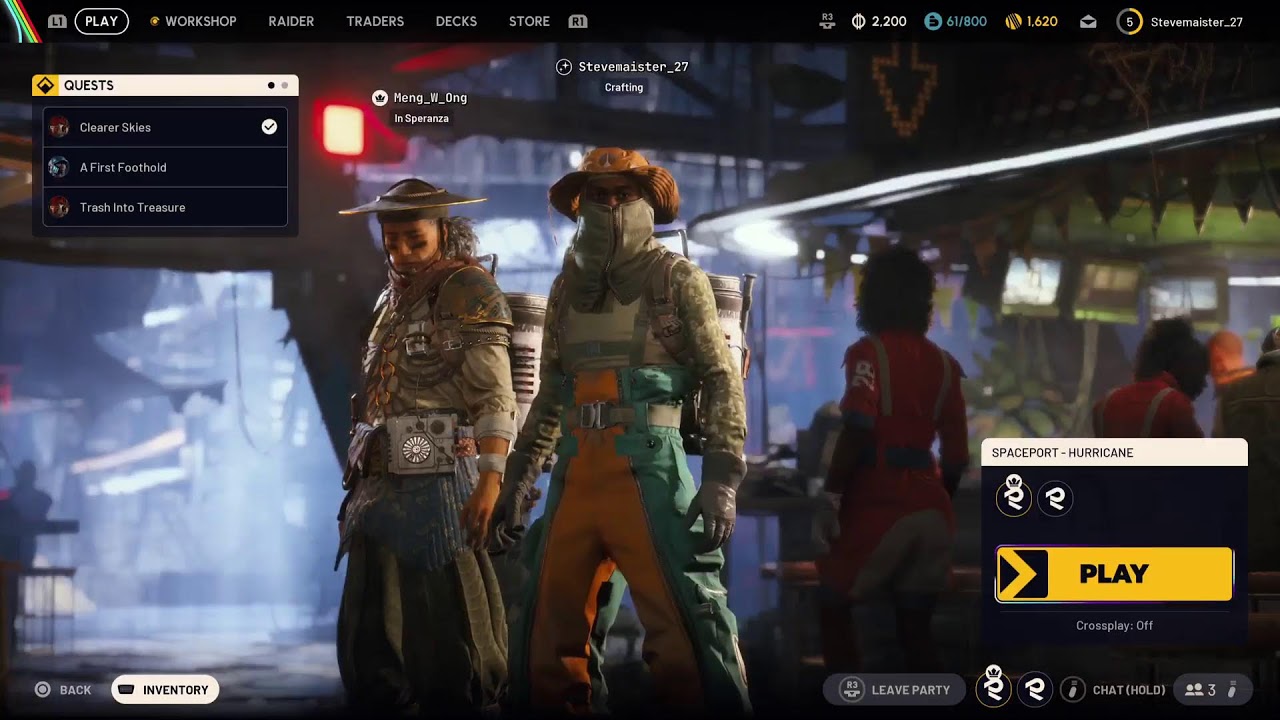
Task: Click the 1,620 gold currency value
Action: click(1042, 21)
